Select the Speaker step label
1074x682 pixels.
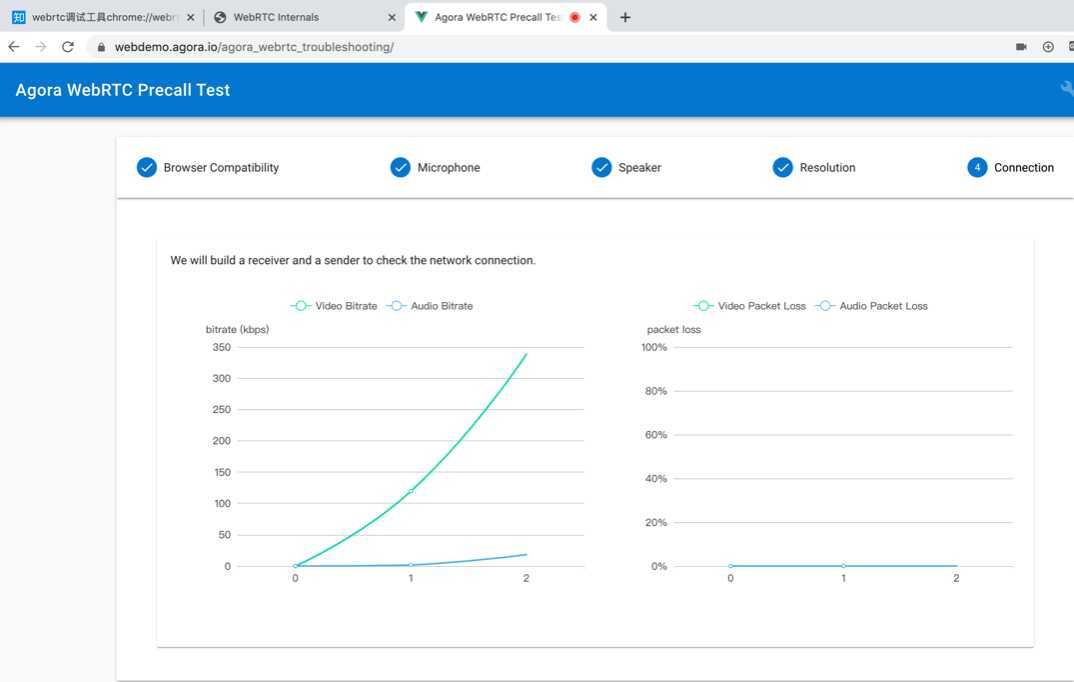click(x=640, y=168)
